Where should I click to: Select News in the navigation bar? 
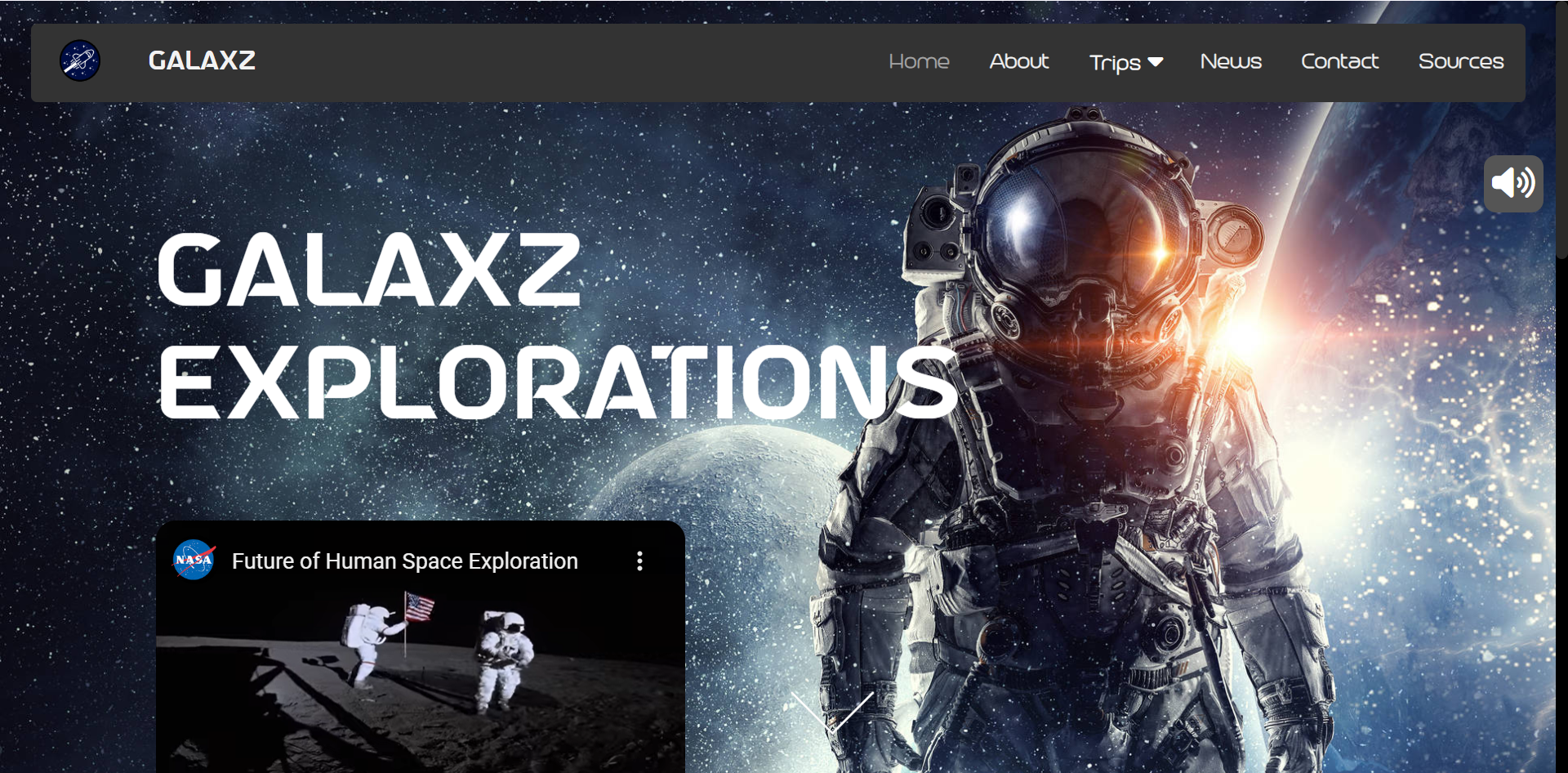pos(1231,61)
